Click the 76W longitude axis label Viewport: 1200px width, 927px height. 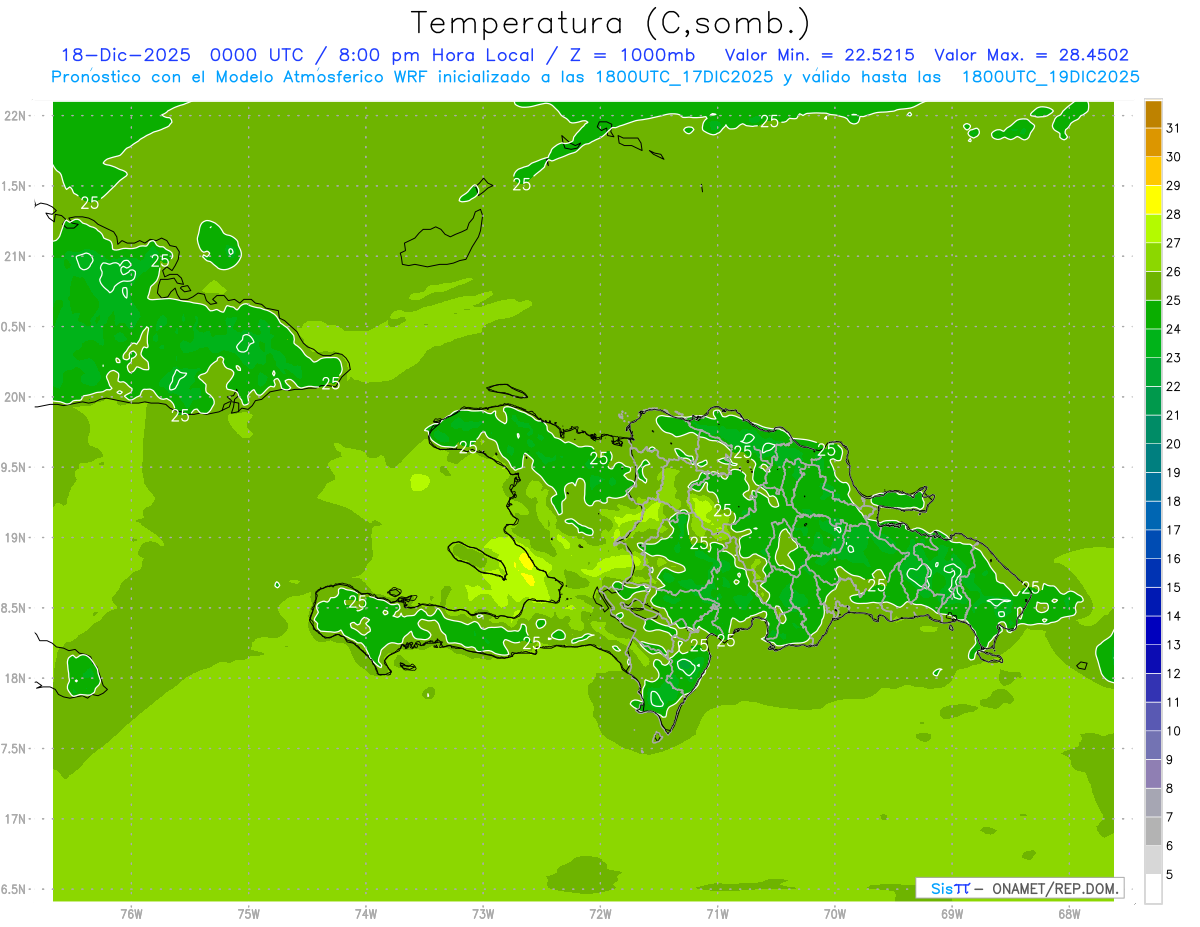131,914
